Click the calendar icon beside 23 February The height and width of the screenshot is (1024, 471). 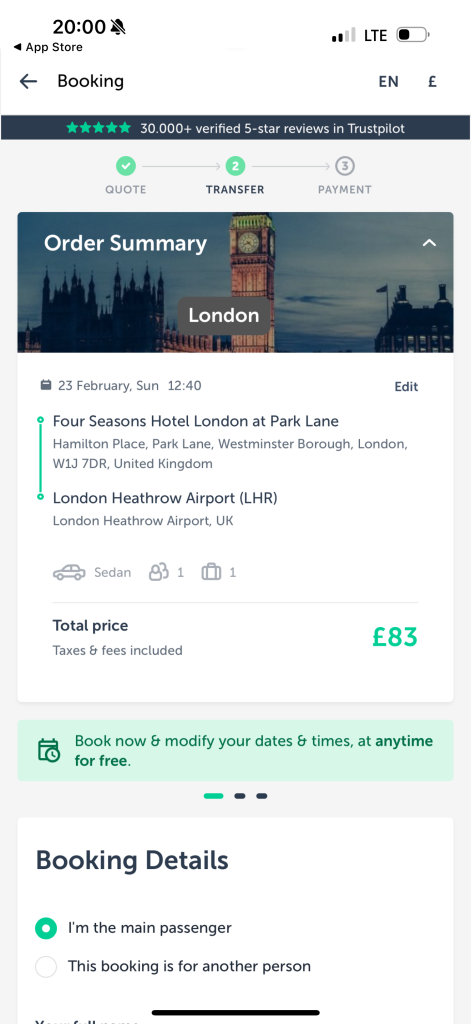click(46, 385)
